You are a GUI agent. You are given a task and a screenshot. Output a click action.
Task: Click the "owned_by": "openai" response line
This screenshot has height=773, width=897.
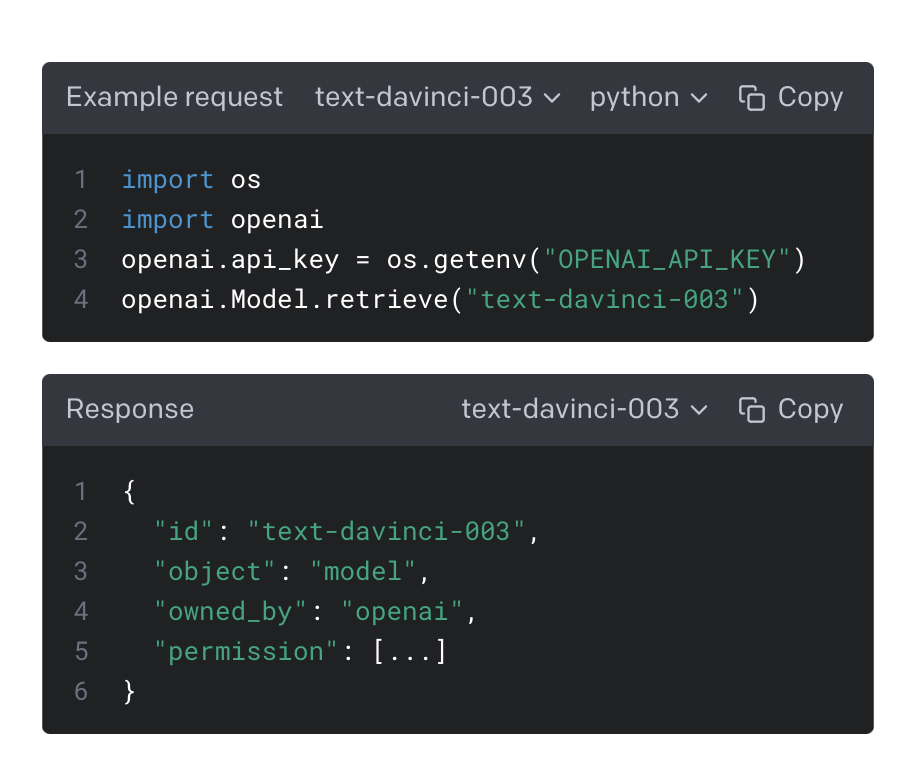click(x=315, y=612)
